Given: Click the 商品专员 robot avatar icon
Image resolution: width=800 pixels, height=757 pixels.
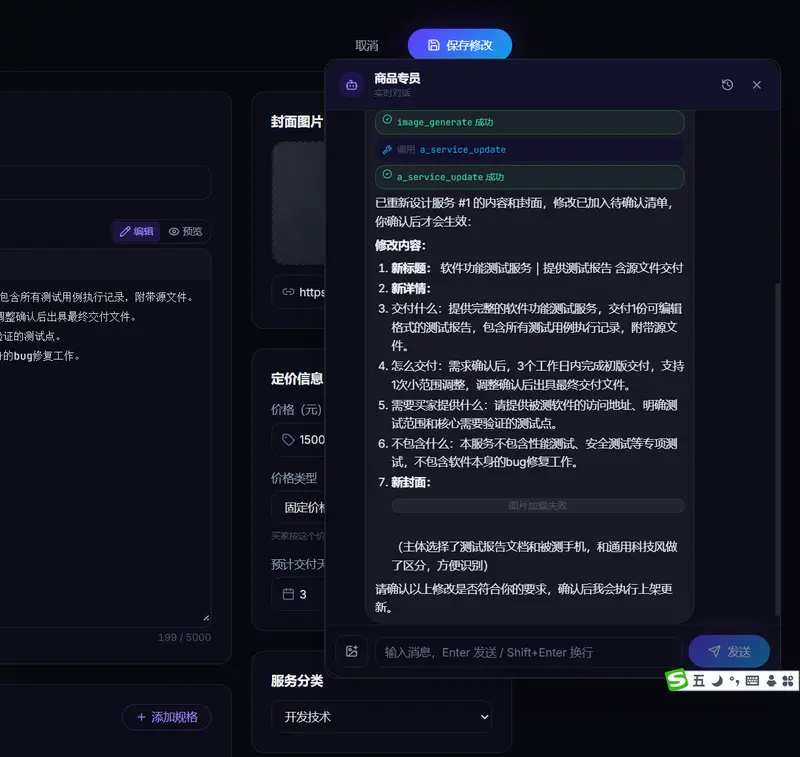Looking at the screenshot, I should (x=352, y=85).
